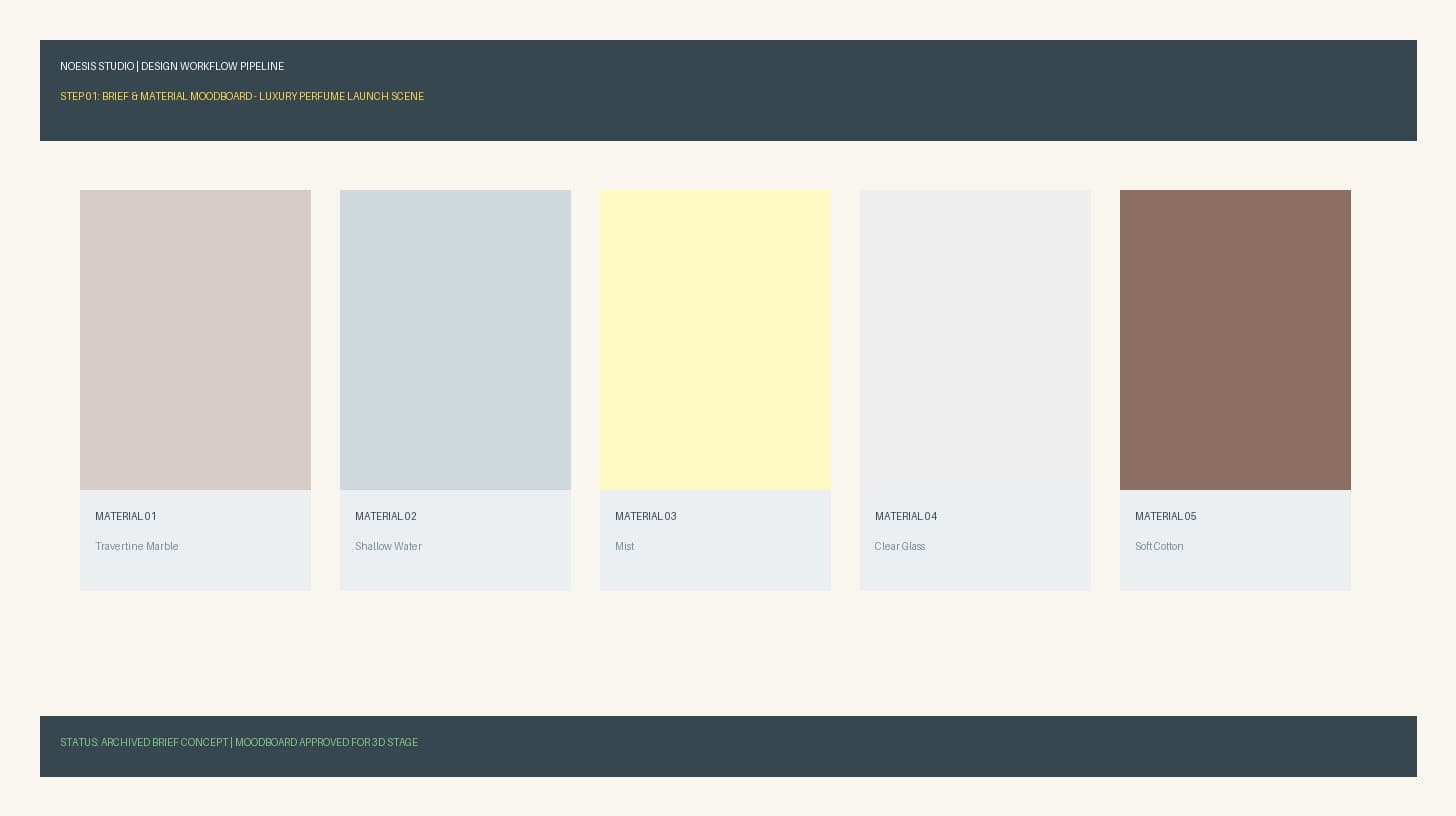1456x816 pixels.
Task: Select the Clear Glass color swatch
Action: point(975,340)
